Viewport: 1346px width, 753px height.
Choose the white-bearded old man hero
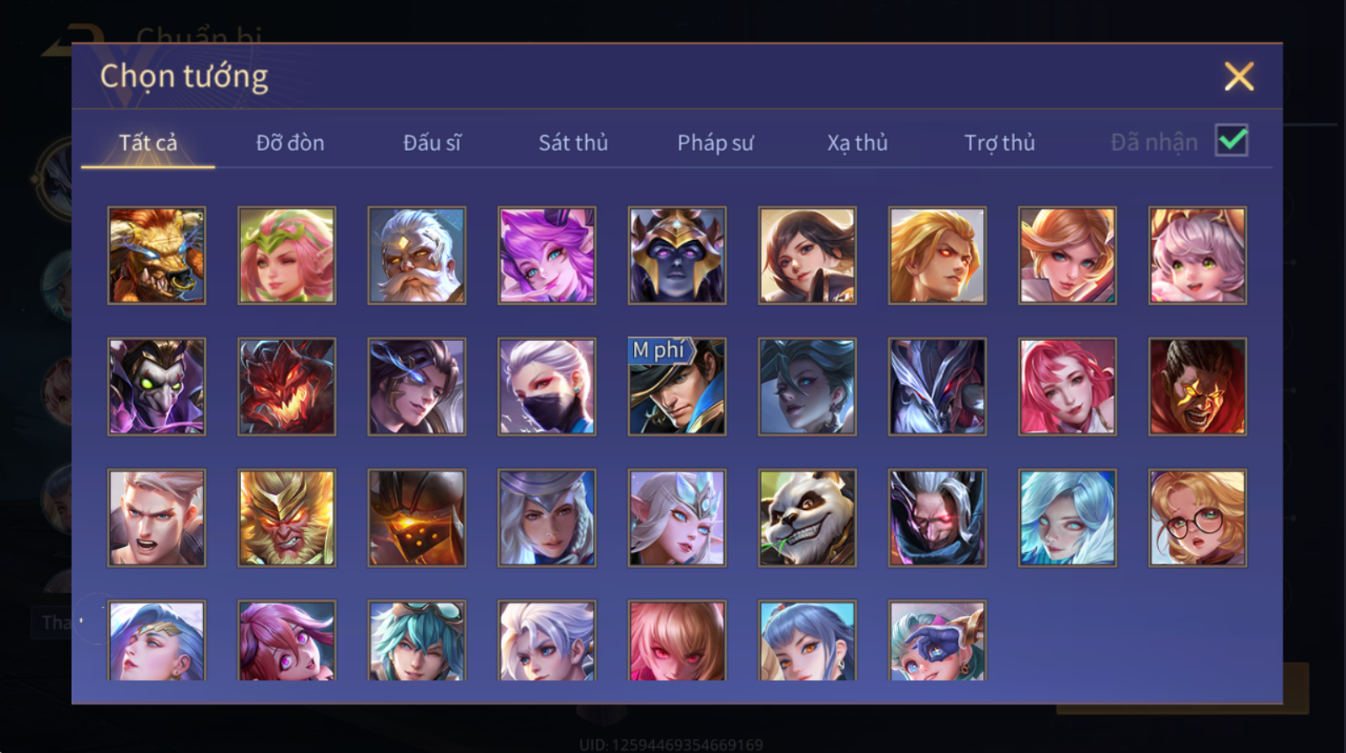point(417,255)
